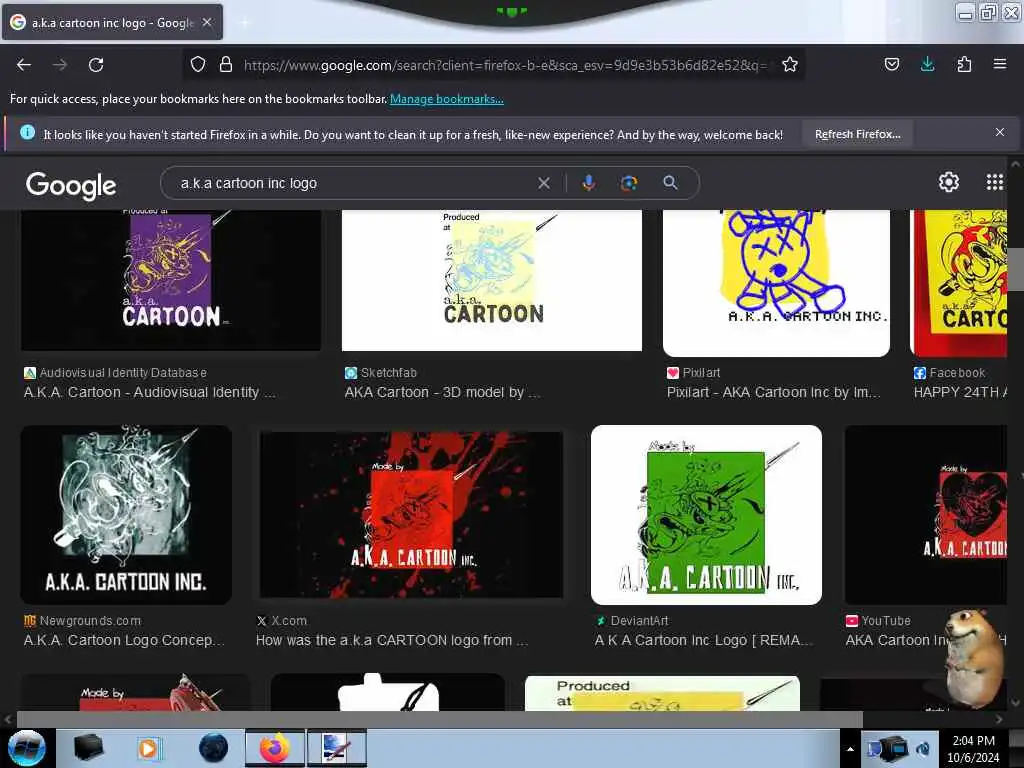Open 'A.K.A. Cartoon Logo Concep...' result
Viewport: 1024px width, 768px height.
point(124,640)
